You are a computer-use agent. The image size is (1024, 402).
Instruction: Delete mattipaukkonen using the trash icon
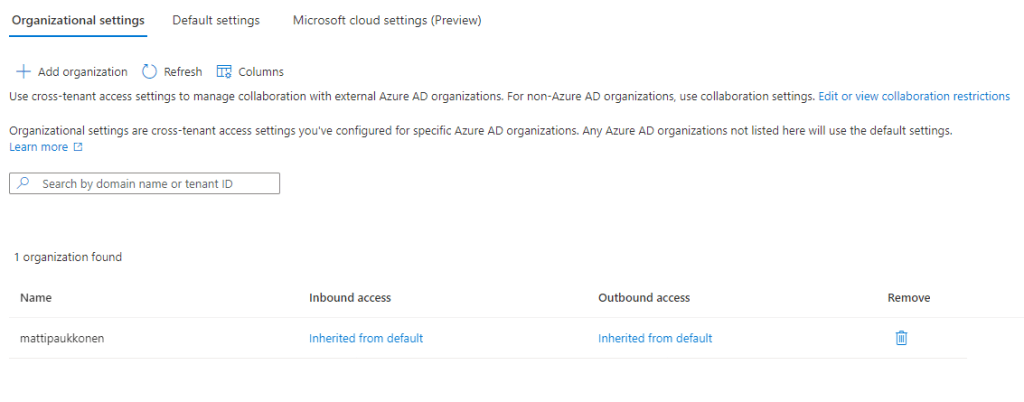point(901,338)
